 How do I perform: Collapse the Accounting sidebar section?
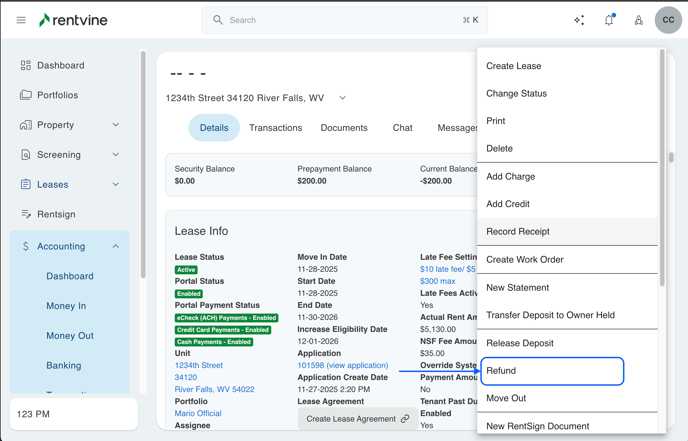point(116,246)
